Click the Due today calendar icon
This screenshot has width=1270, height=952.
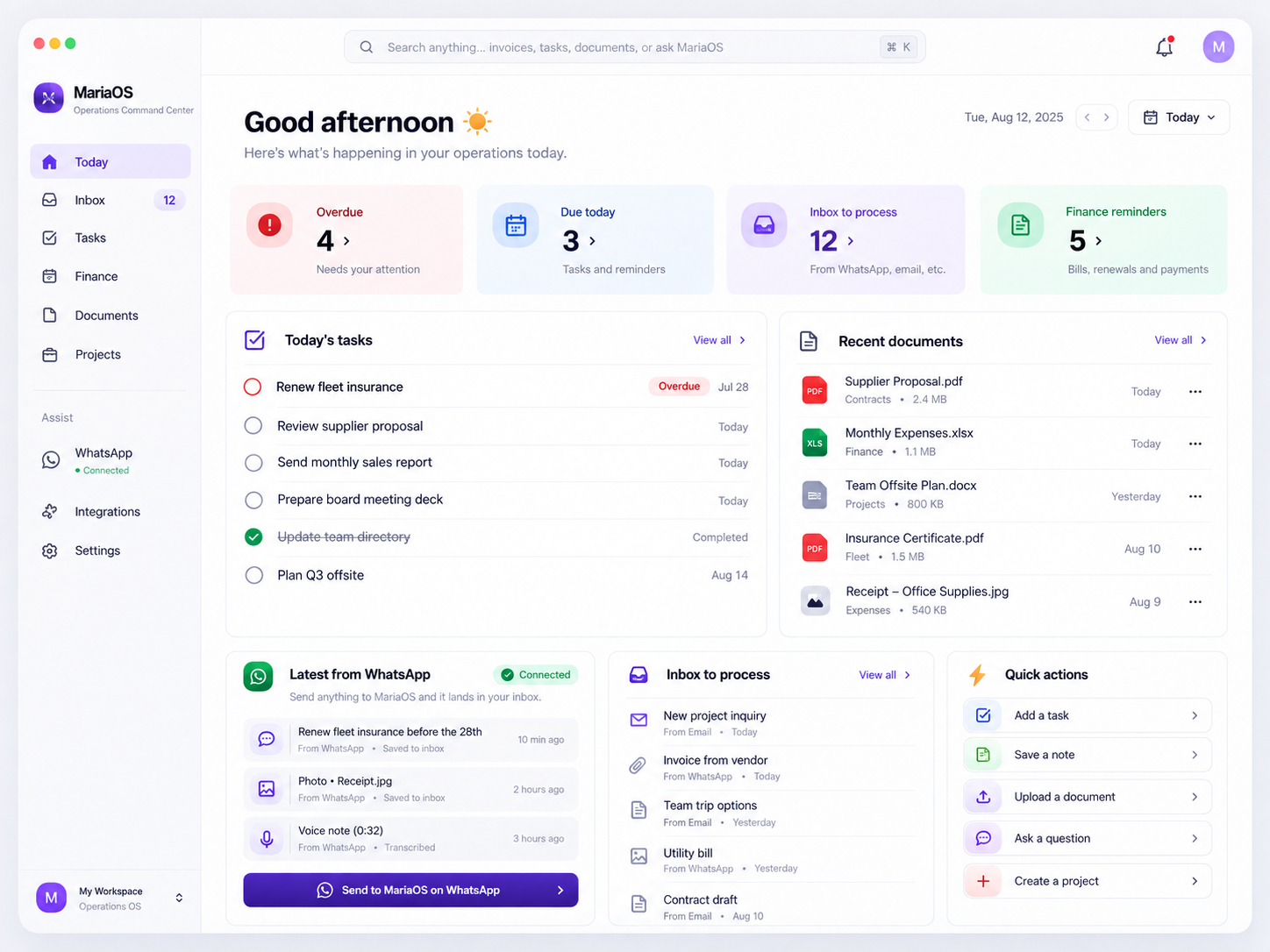516,225
